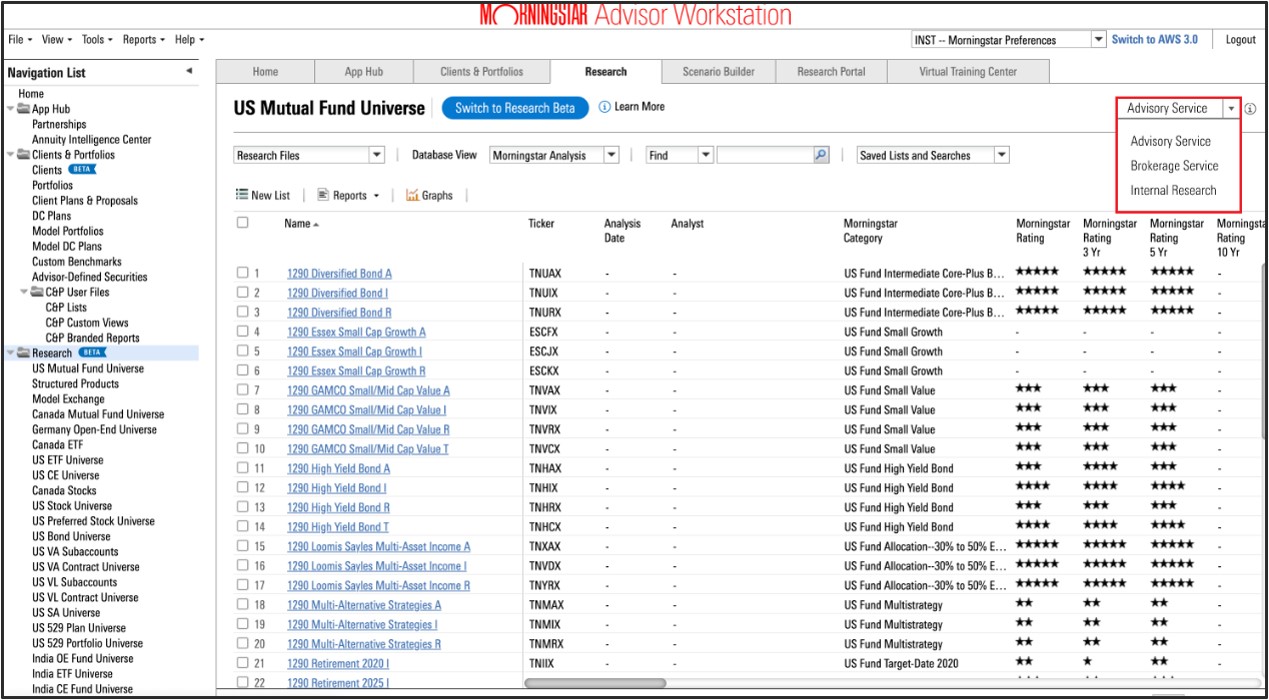Click into the Find search text field
The height and width of the screenshot is (700, 1269).
point(764,155)
